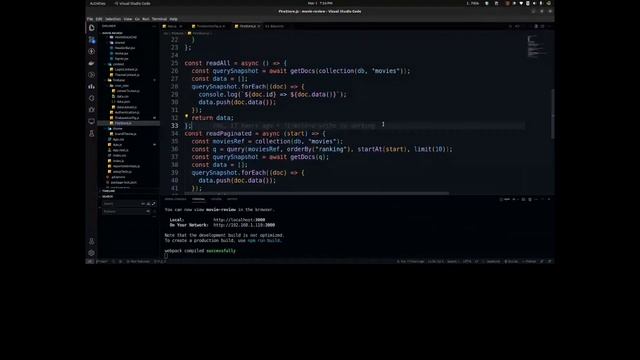Open reportWebVitals.js in the file tree
The height and width of the screenshot is (360, 640).
[x=126, y=166]
